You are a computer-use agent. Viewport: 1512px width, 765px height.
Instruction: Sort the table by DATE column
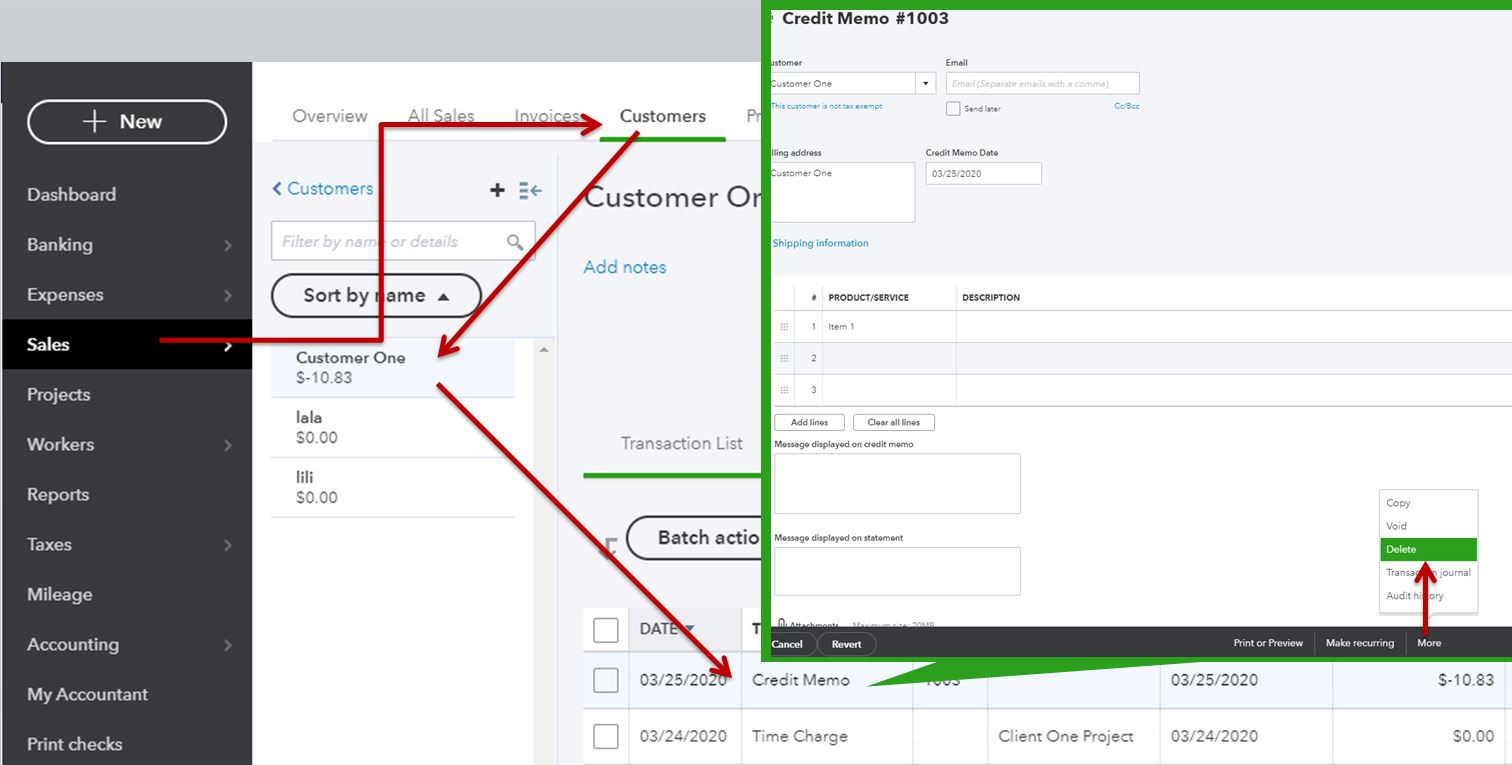tap(667, 629)
